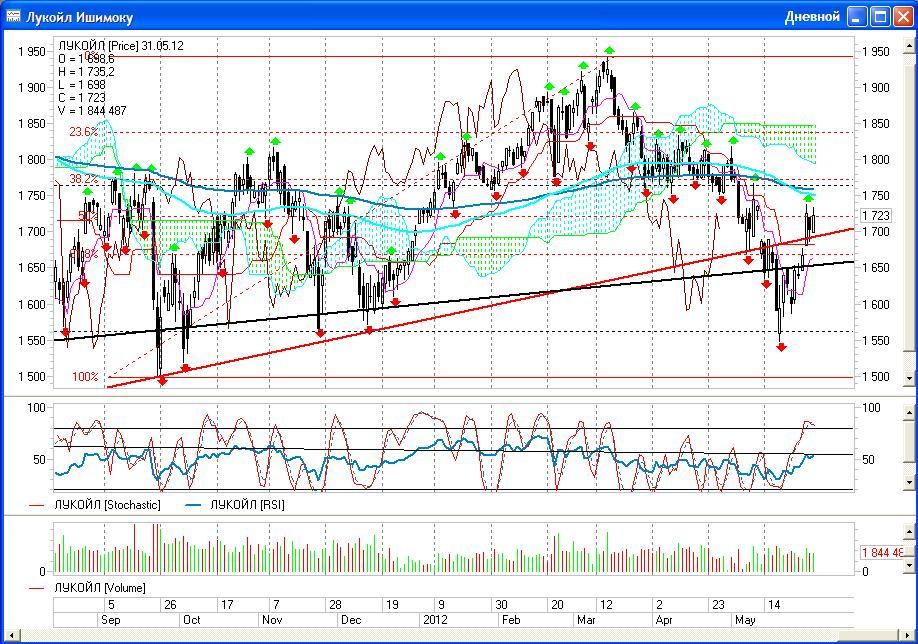
Task: Click the blue RSI legend line swatch
Action: click(193, 505)
